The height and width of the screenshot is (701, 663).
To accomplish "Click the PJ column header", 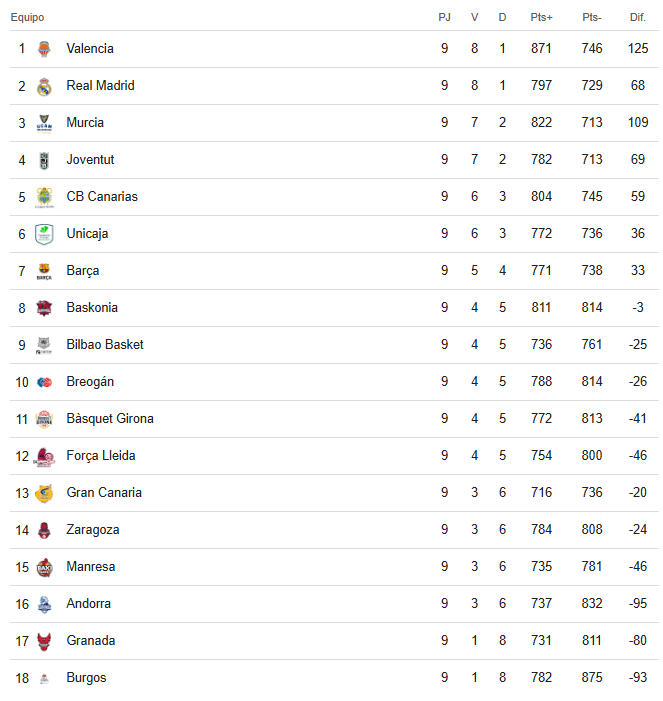I will click(x=444, y=18).
